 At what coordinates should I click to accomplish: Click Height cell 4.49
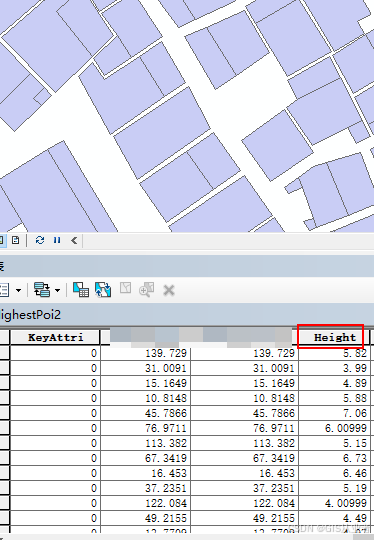pos(334,518)
